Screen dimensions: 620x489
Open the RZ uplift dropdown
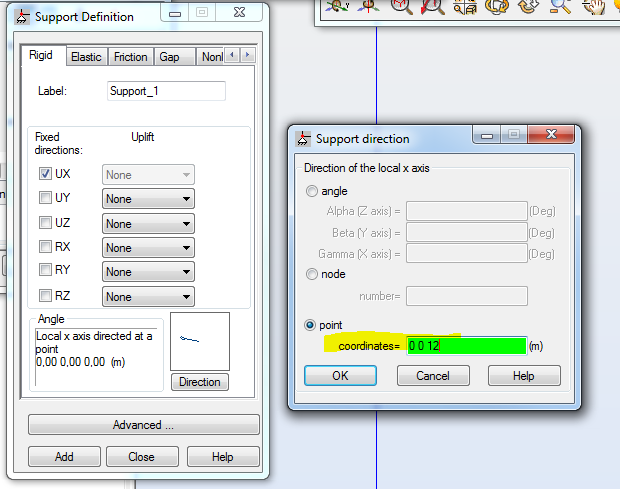click(148, 296)
